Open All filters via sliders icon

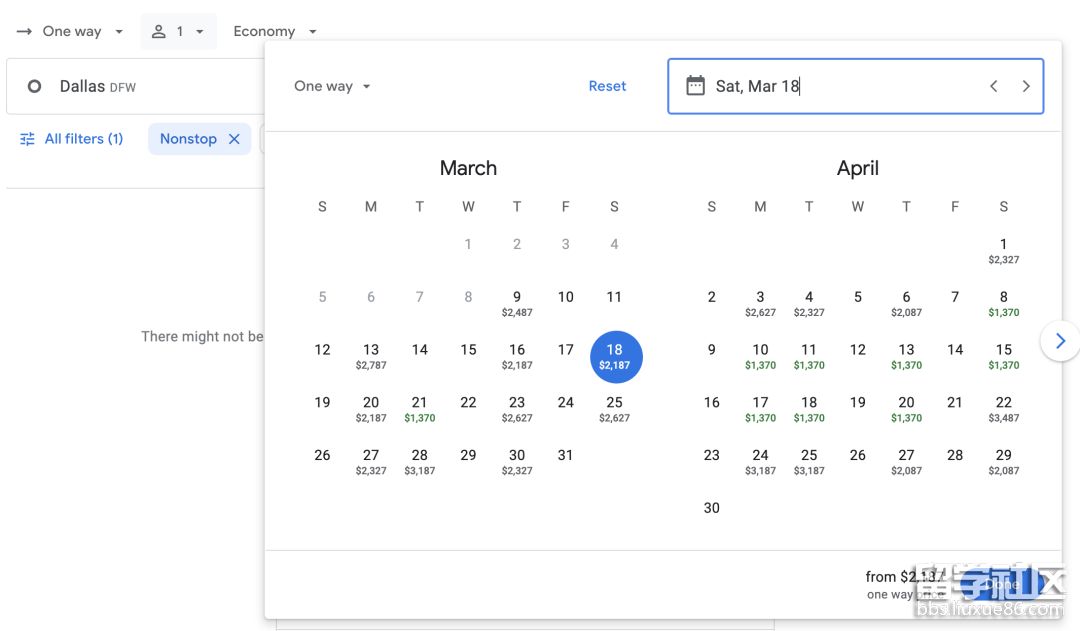(28, 139)
